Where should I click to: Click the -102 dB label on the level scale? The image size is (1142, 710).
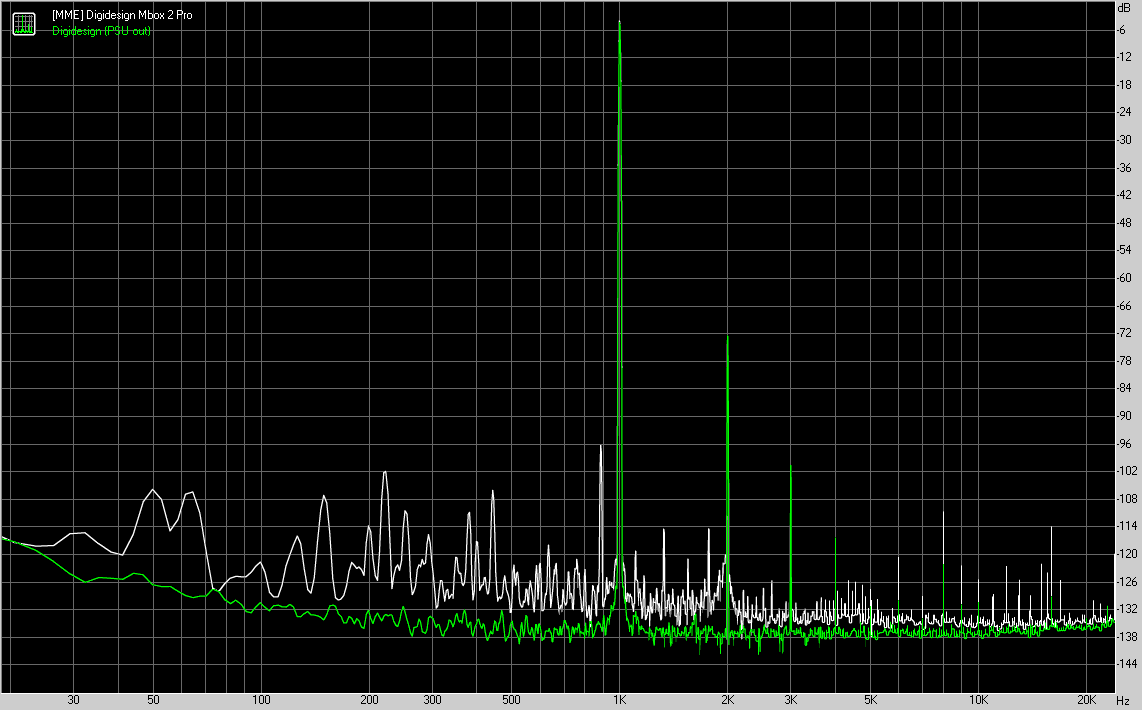coord(1127,471)
